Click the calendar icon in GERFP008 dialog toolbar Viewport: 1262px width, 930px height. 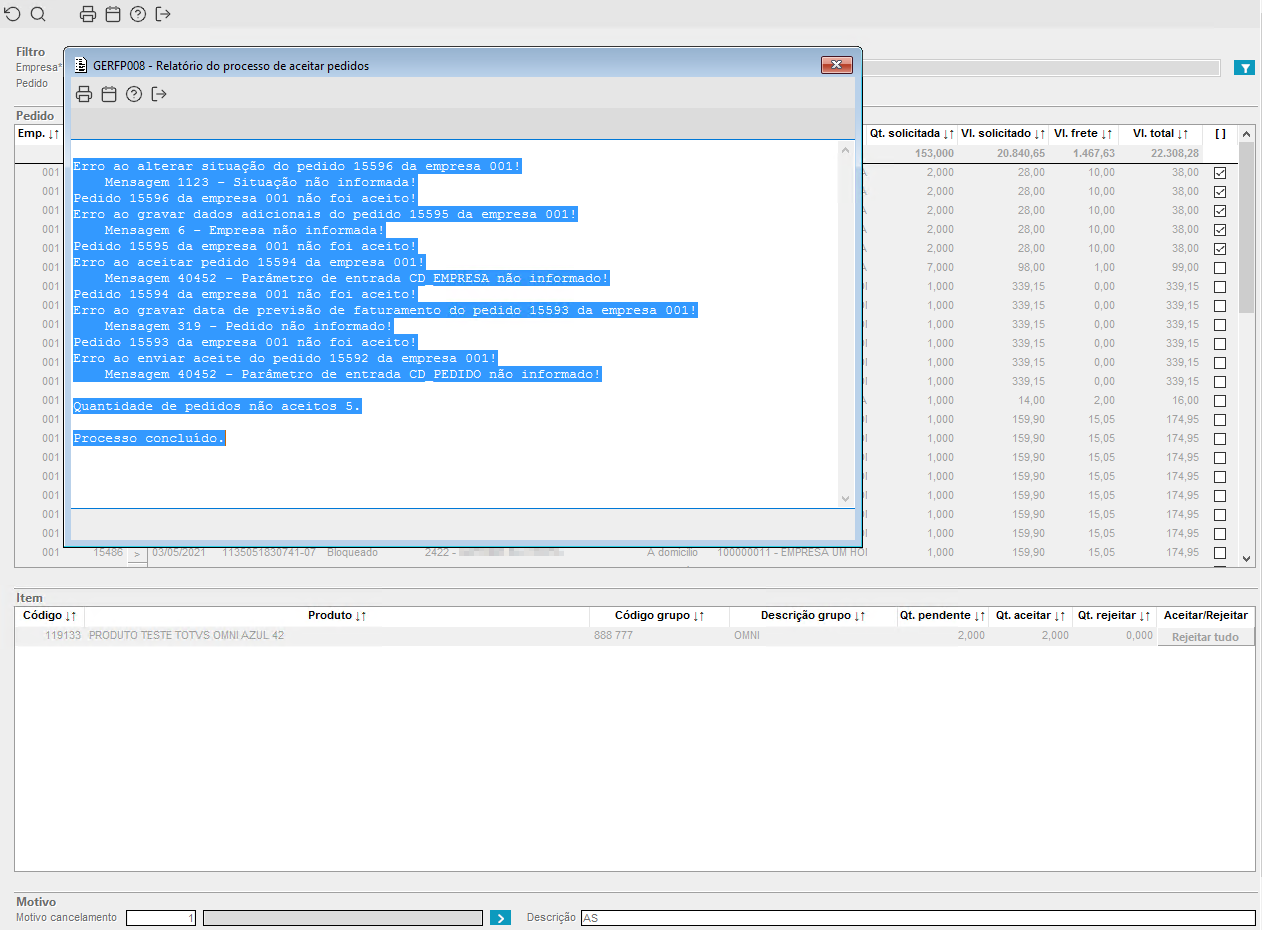(109, 94)
